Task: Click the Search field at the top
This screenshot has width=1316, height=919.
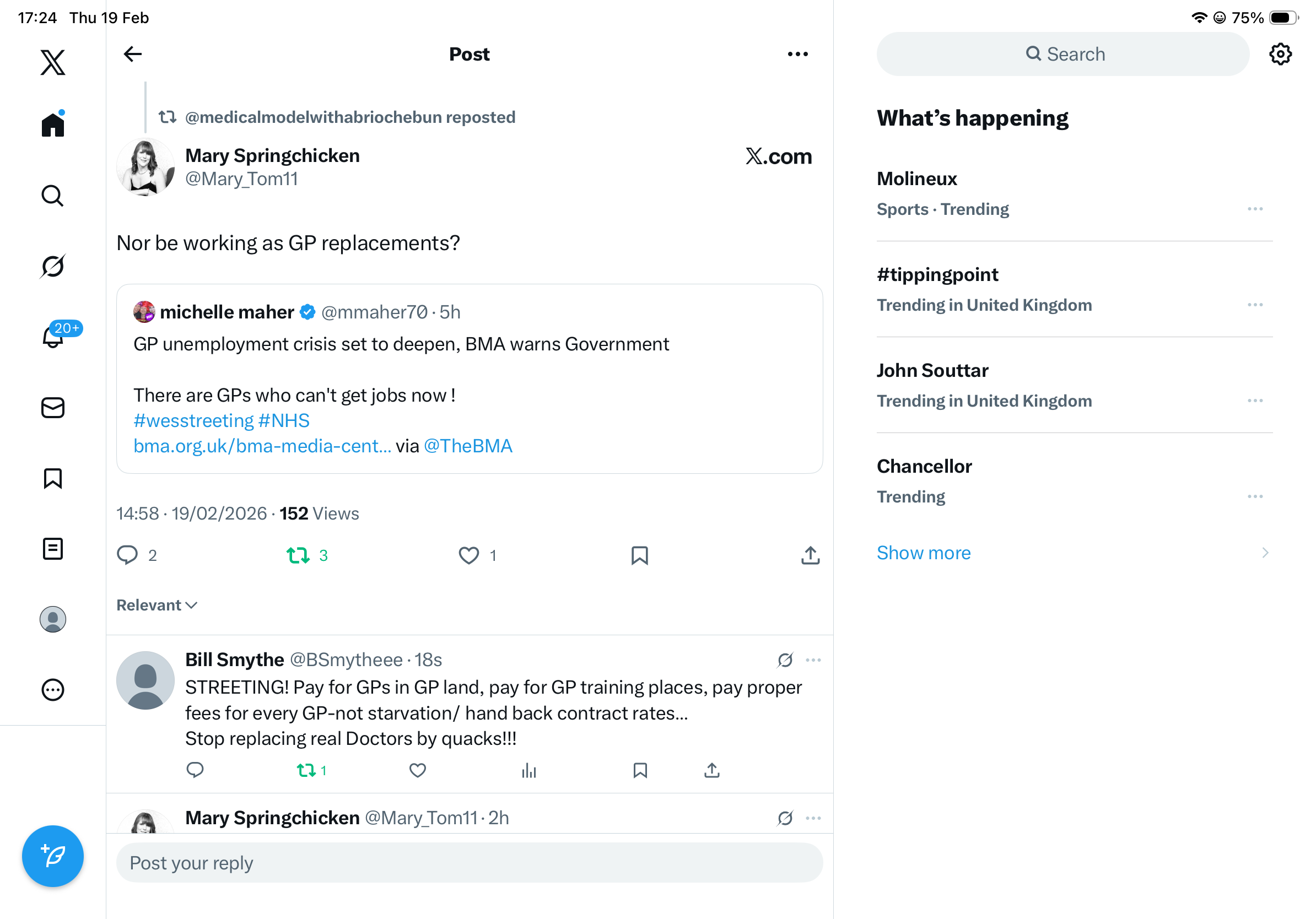Action: click(x=1062, y=54)
